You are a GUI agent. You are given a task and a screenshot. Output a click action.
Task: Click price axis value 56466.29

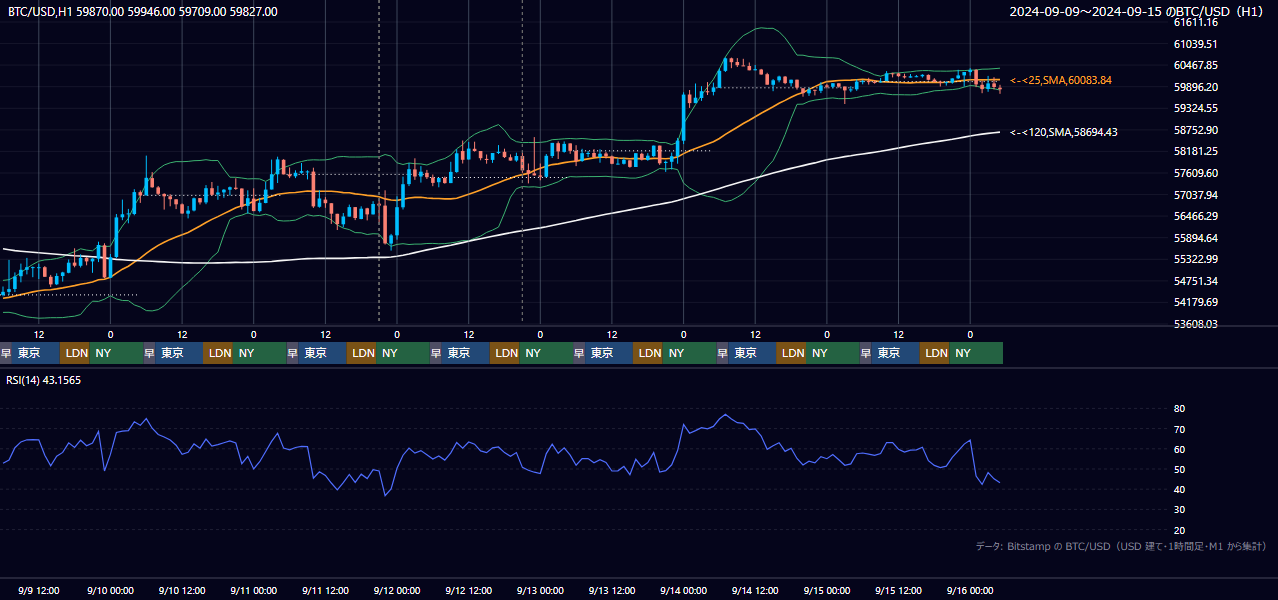click(1195, 216)
